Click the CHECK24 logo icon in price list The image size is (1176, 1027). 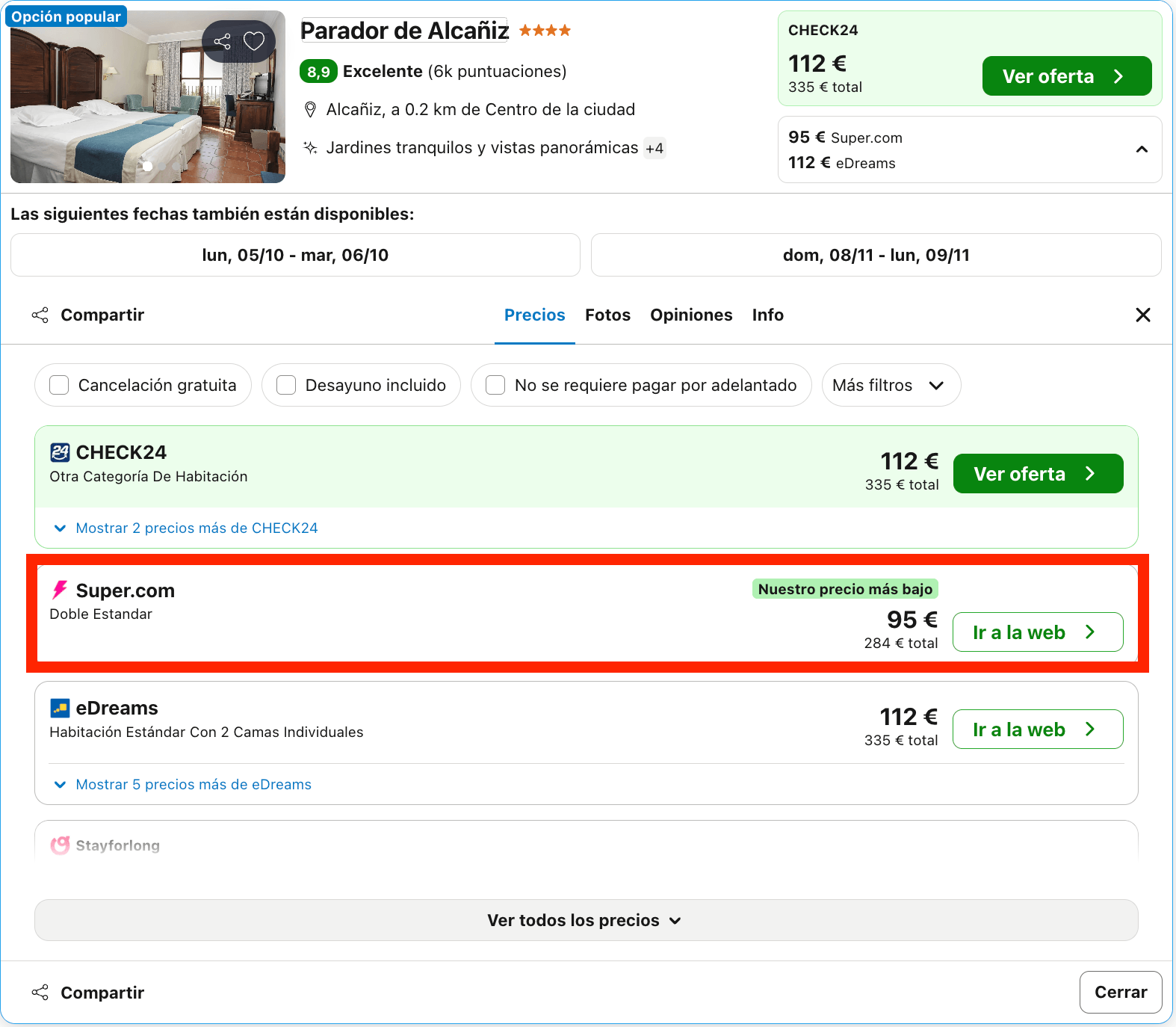pos(60,452)
